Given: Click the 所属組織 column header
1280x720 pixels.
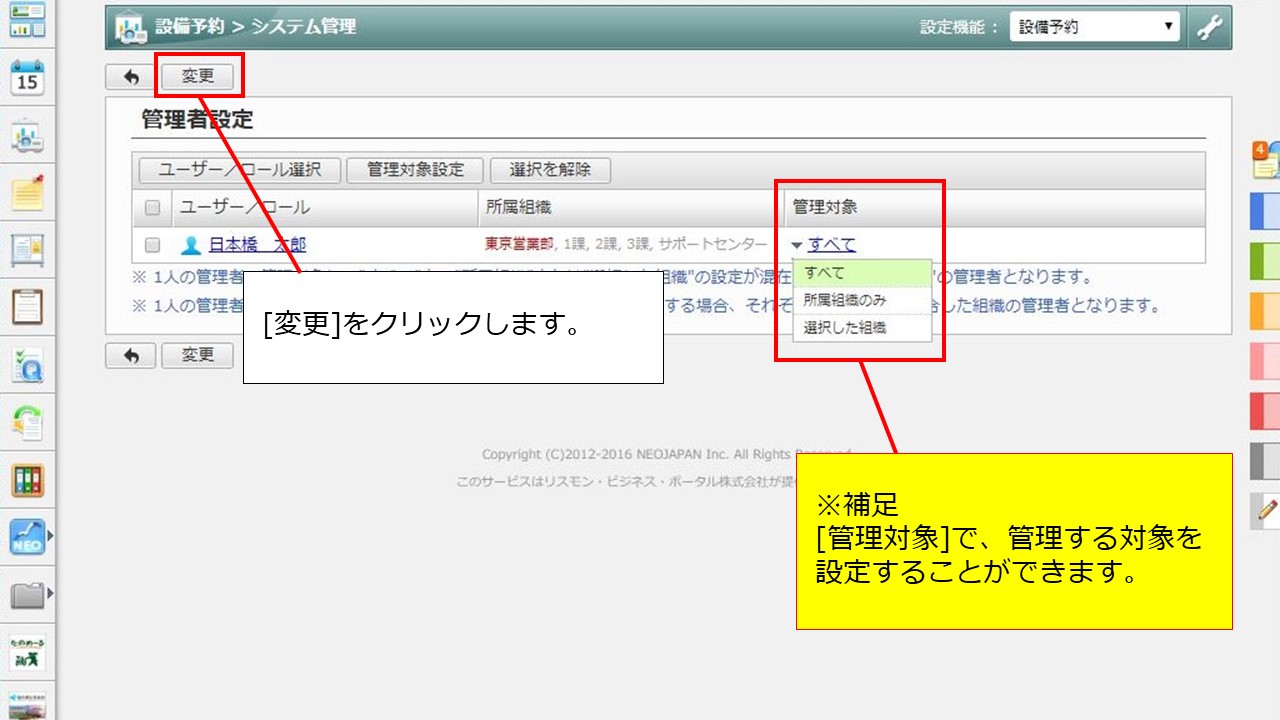Looking at the screenshot, I should pyautogui.click(x=518, y=208).
